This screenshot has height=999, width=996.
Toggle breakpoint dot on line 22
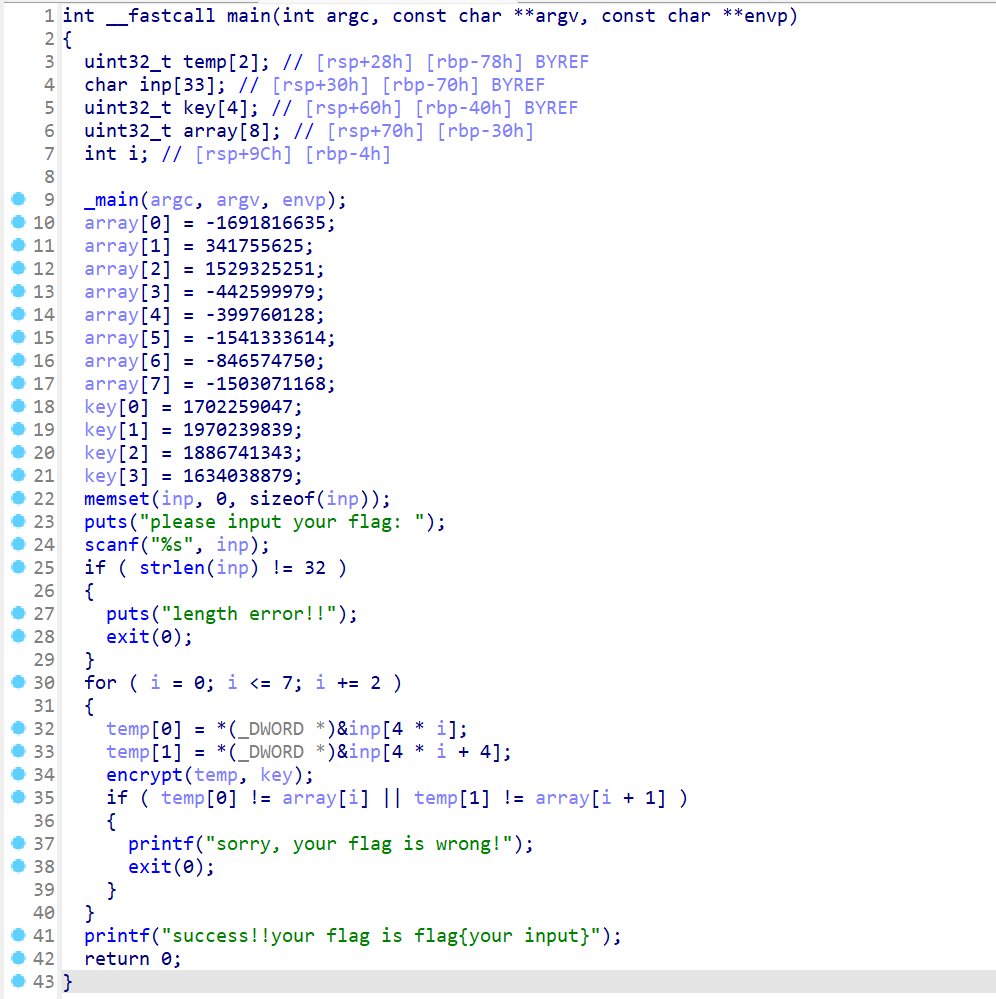point(18,498)
